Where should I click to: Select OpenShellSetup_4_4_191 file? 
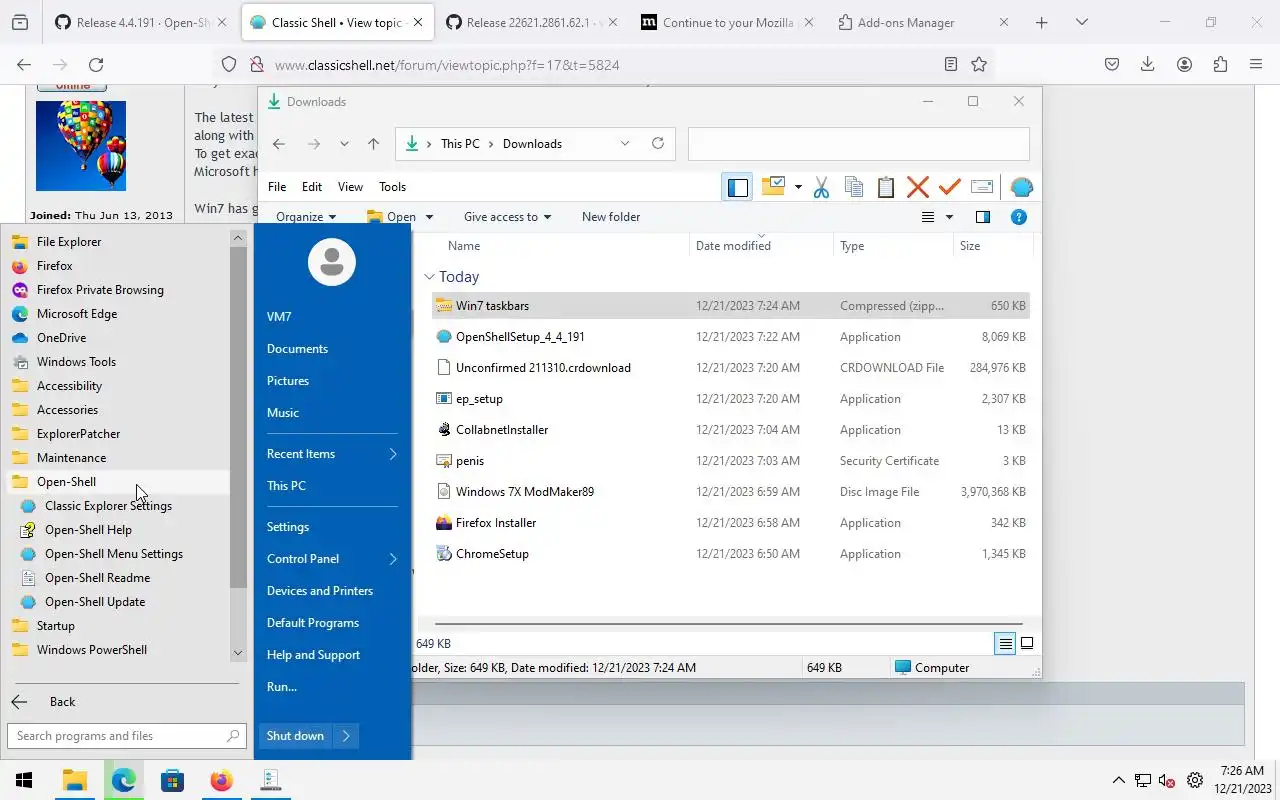pos(731,337)
